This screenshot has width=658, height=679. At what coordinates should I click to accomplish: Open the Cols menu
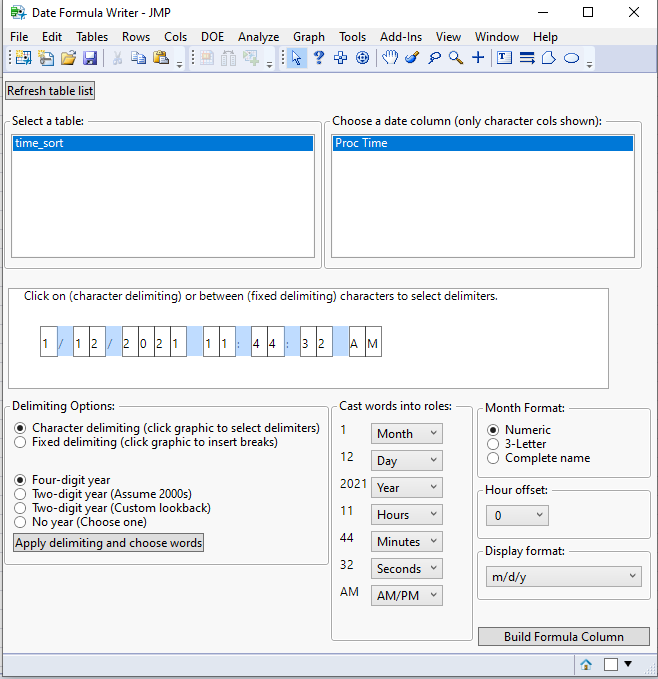pos(175,37)
